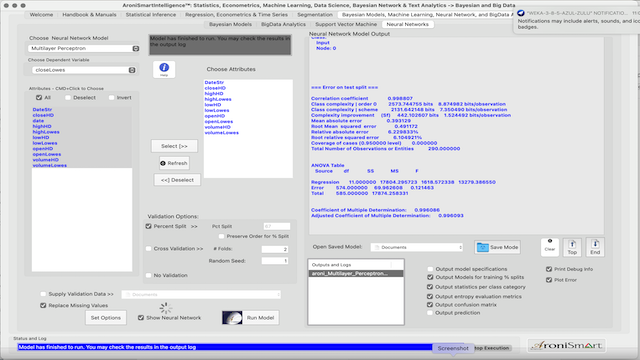
Task: Open the Supply Validation Data Documents dropdown
Action: coord(201,294)
